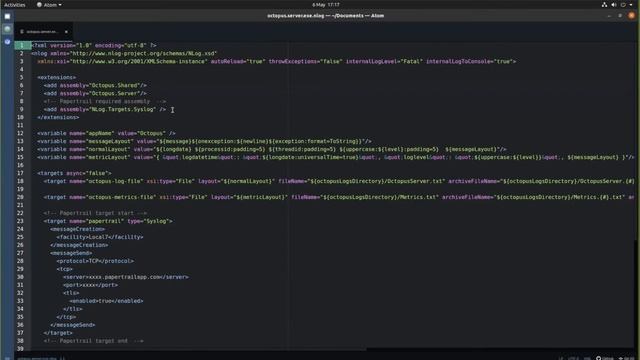Expand the system menu arrow in top bar

pyautogui.click(x=631, y=5)
